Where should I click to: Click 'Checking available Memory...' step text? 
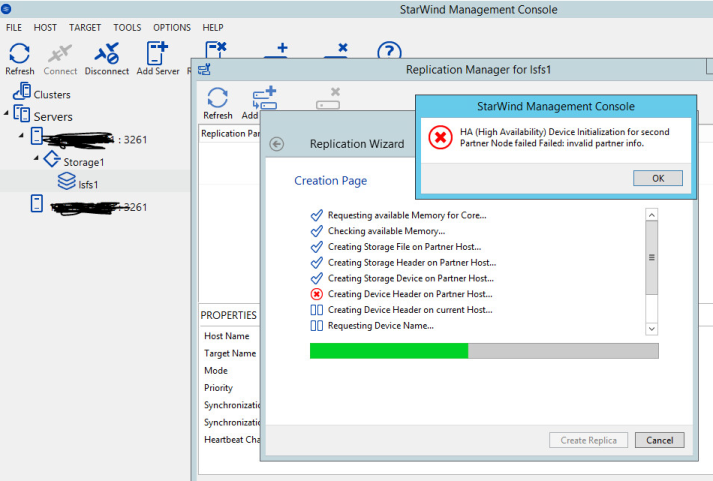click(387, 231)
